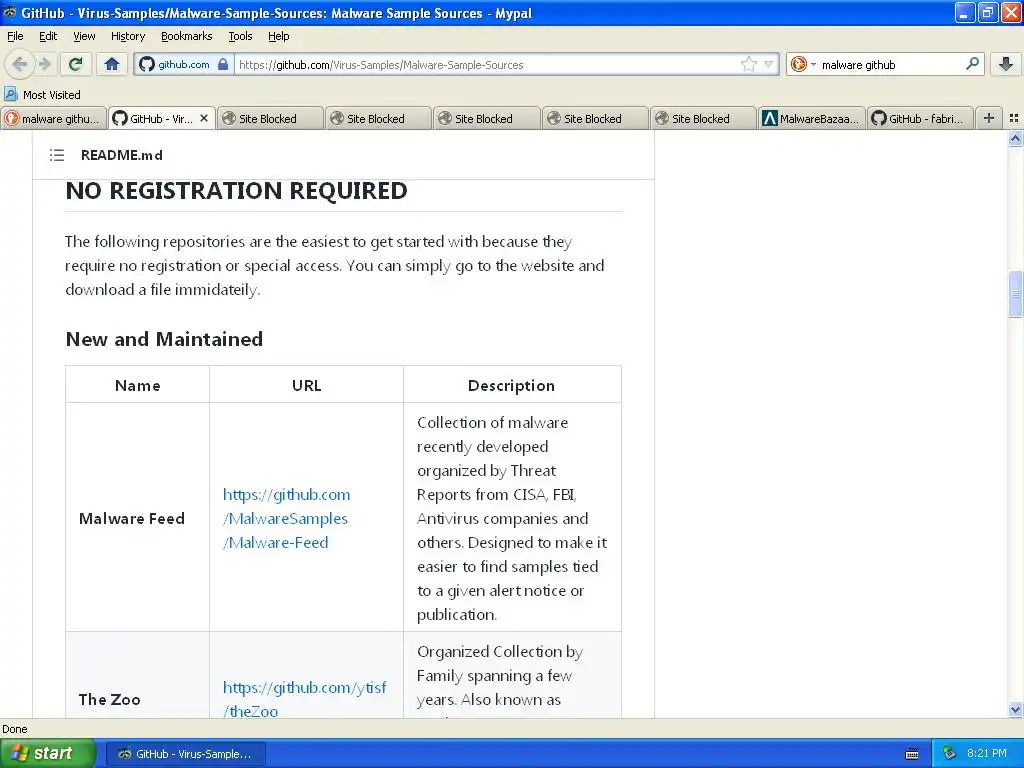Open the URL history dropdown arrow
Viewport: 1024px width, 768px height.
click(769, 64)
